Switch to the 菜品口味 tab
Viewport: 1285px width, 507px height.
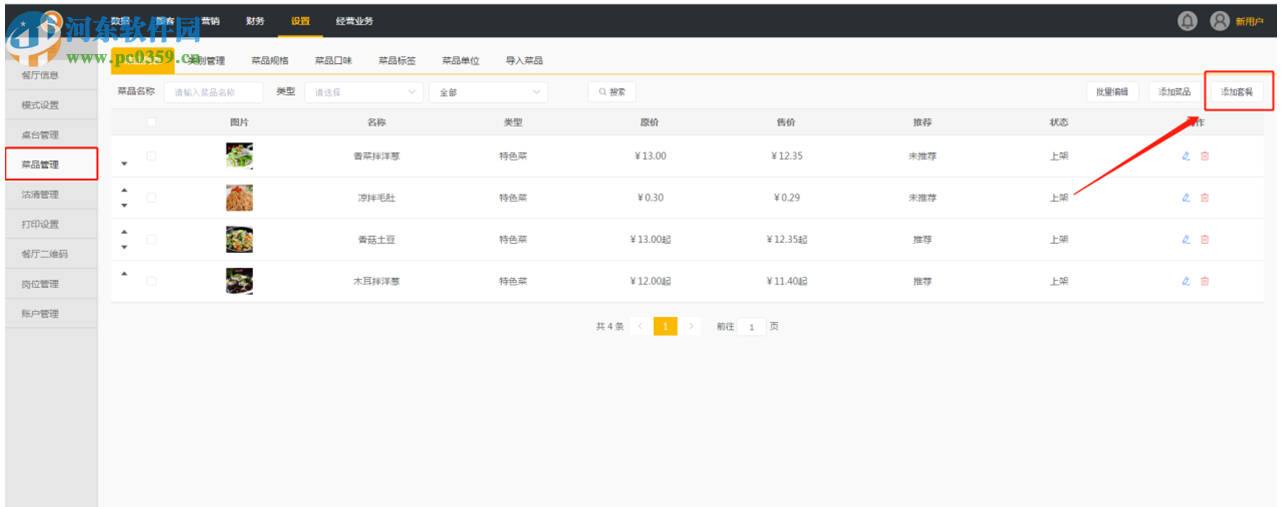click(x=333, y=61)
